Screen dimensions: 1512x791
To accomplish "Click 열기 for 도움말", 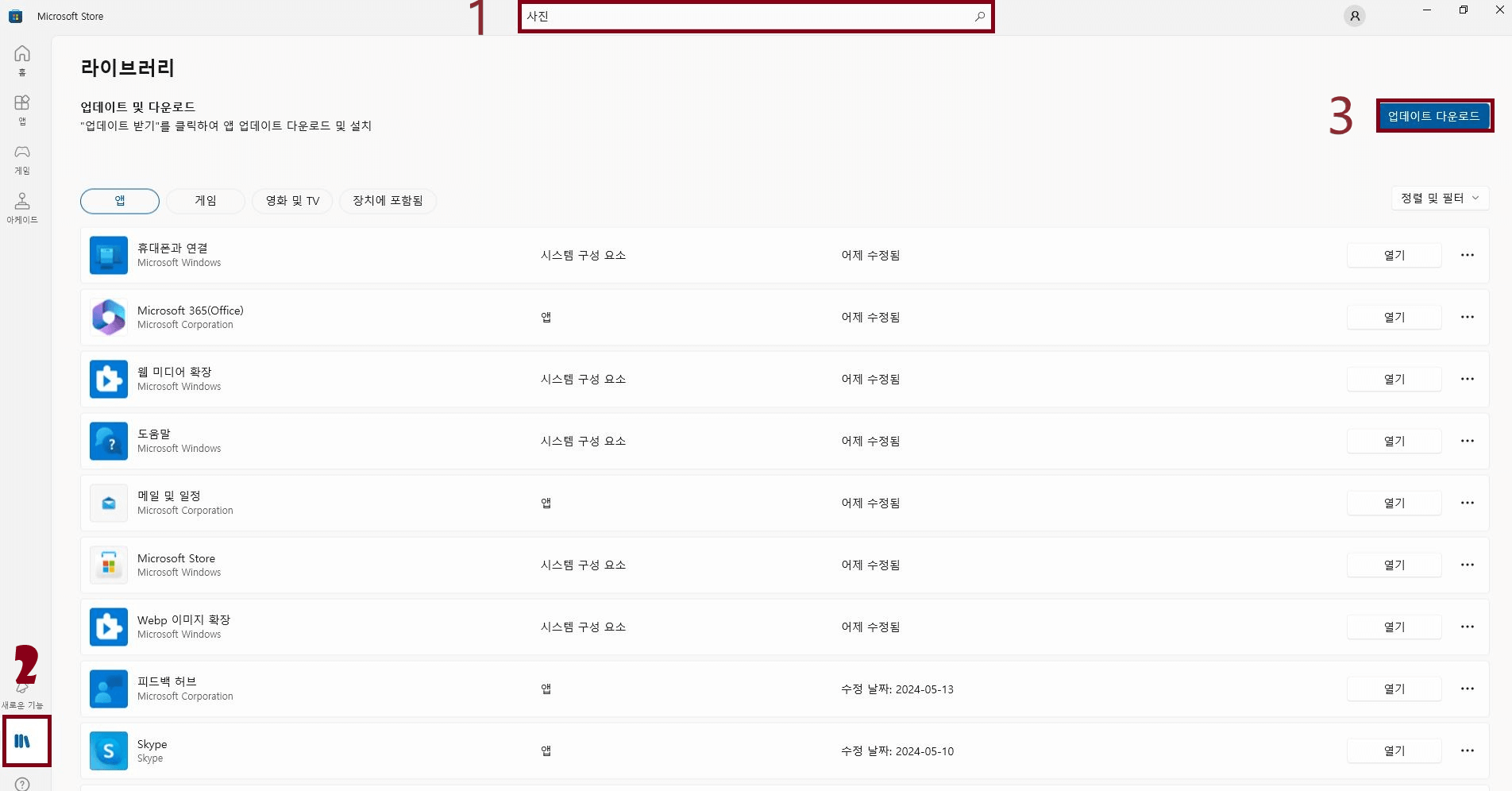I will 1394,441.
